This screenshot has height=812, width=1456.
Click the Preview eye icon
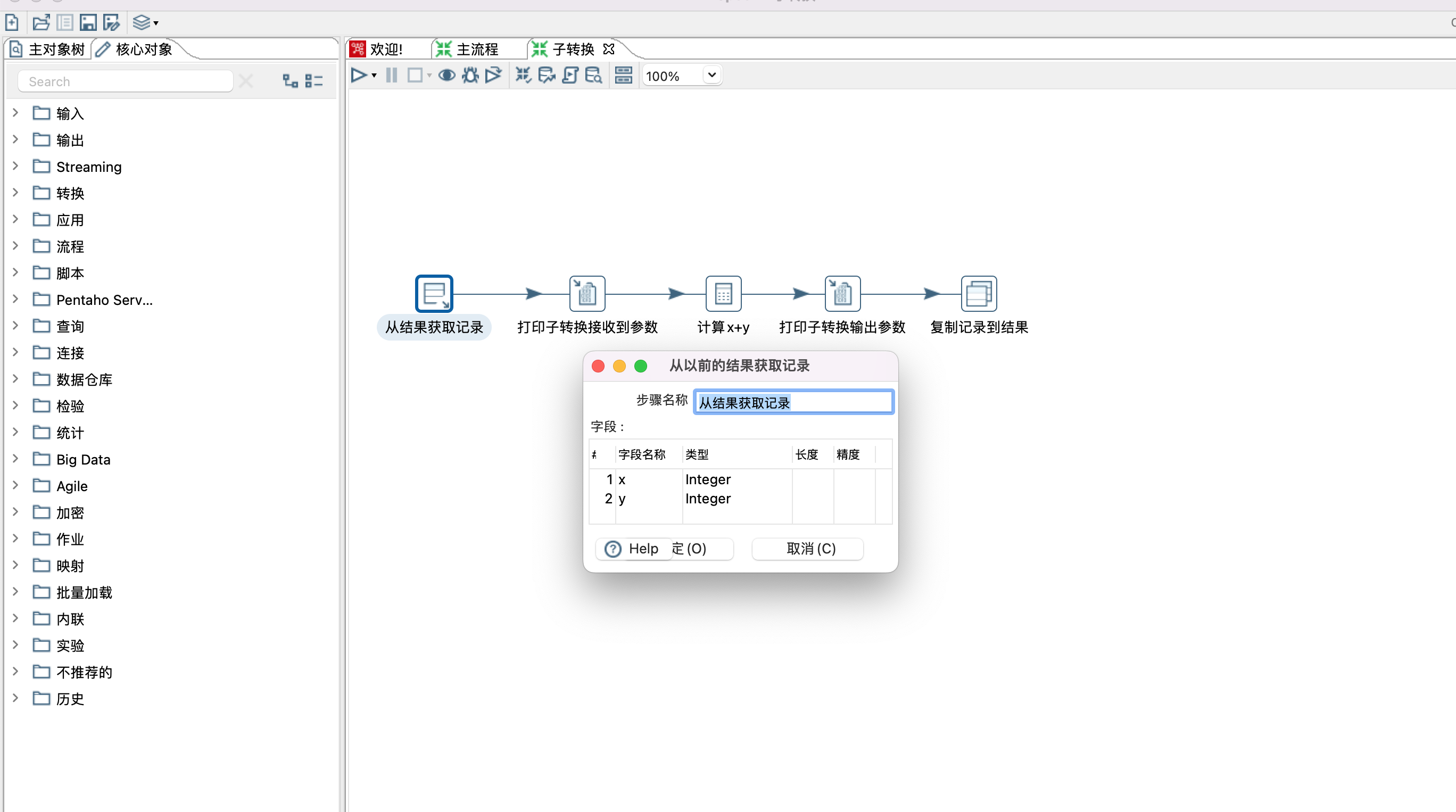click(x=446, y=75)
